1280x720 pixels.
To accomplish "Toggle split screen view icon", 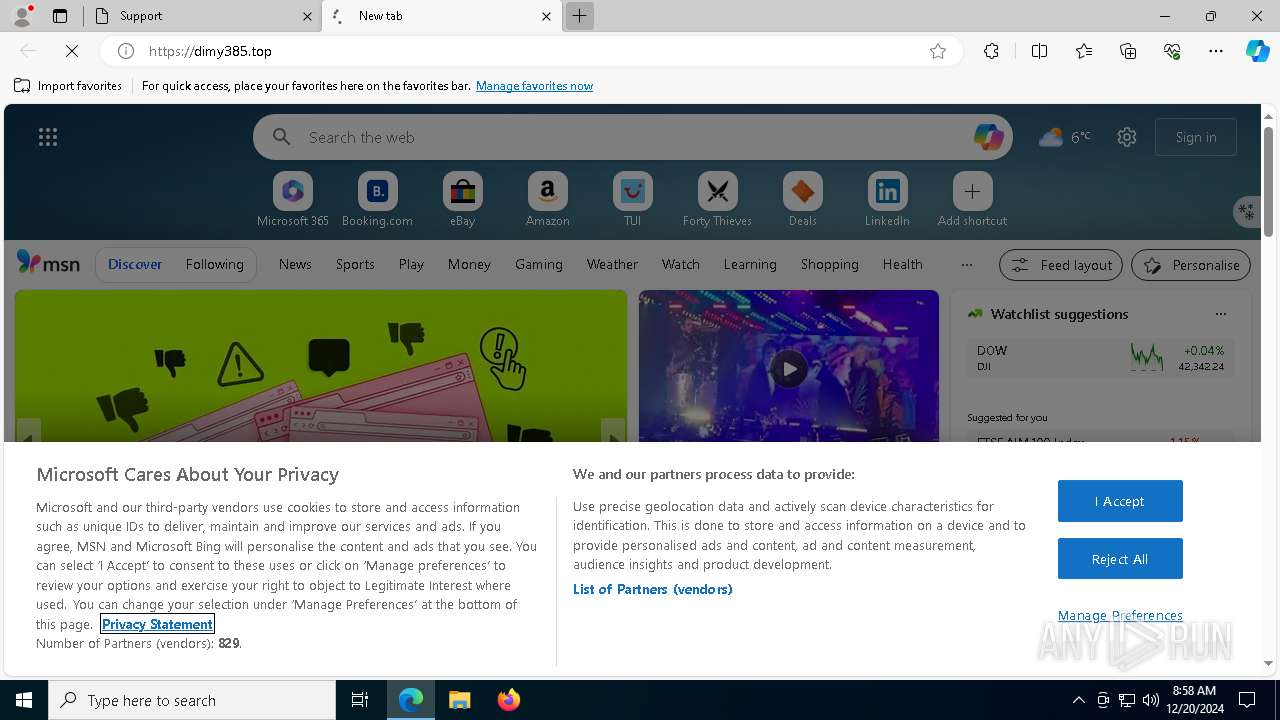I will point(1039,51).
